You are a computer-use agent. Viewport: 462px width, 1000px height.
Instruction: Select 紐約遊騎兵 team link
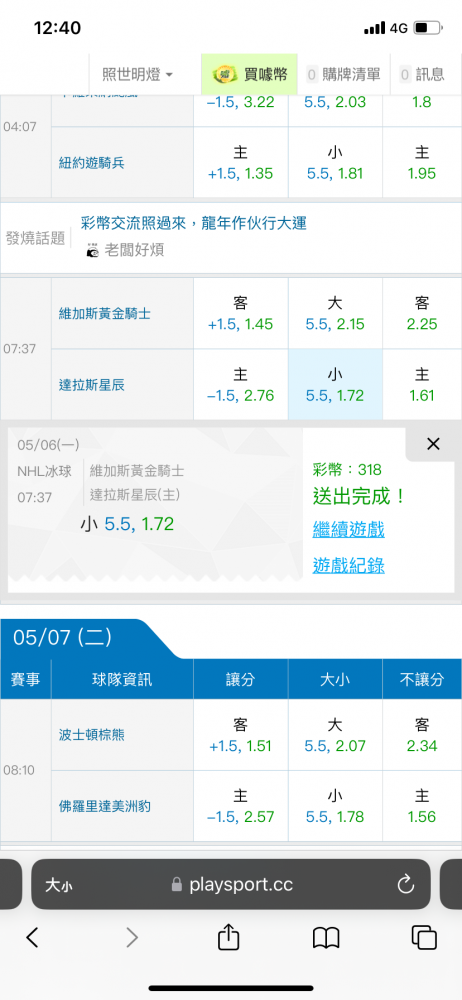click(92, 163)
